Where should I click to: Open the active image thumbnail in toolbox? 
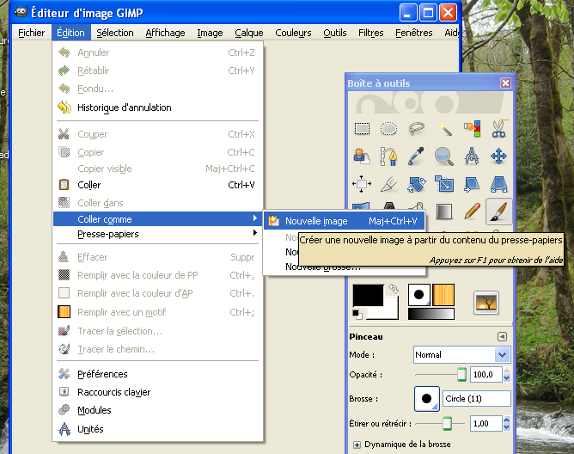(x=485, y=303)
